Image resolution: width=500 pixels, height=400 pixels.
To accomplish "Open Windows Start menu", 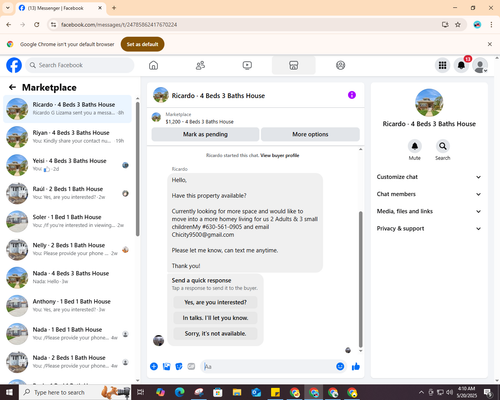I will click(x=9, y=392).
